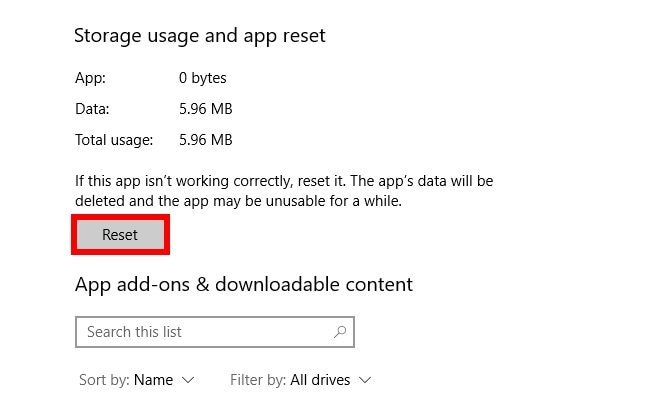Expand the chevron next to All drives

365,380
